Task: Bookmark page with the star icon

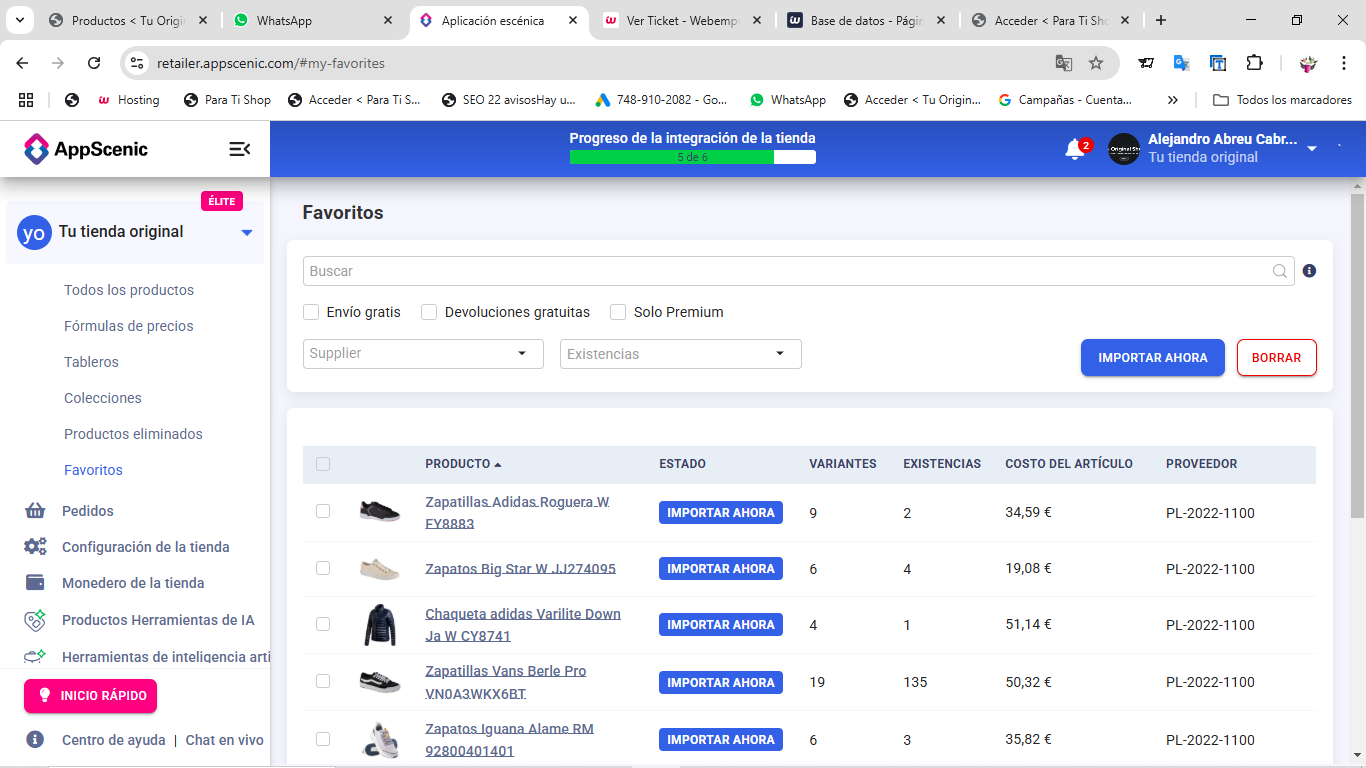Action: [x=1096, y=63]
